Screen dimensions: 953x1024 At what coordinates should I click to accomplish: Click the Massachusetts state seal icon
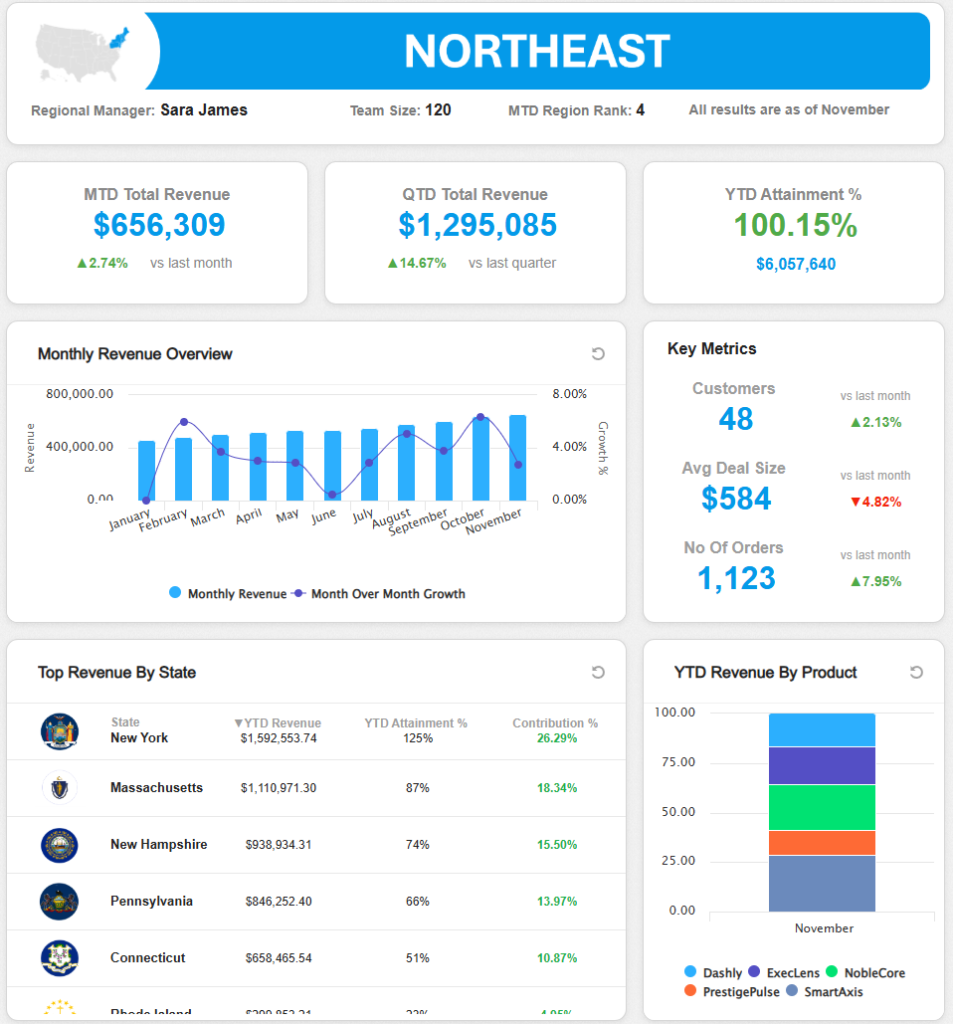click(x=59, y=788)
